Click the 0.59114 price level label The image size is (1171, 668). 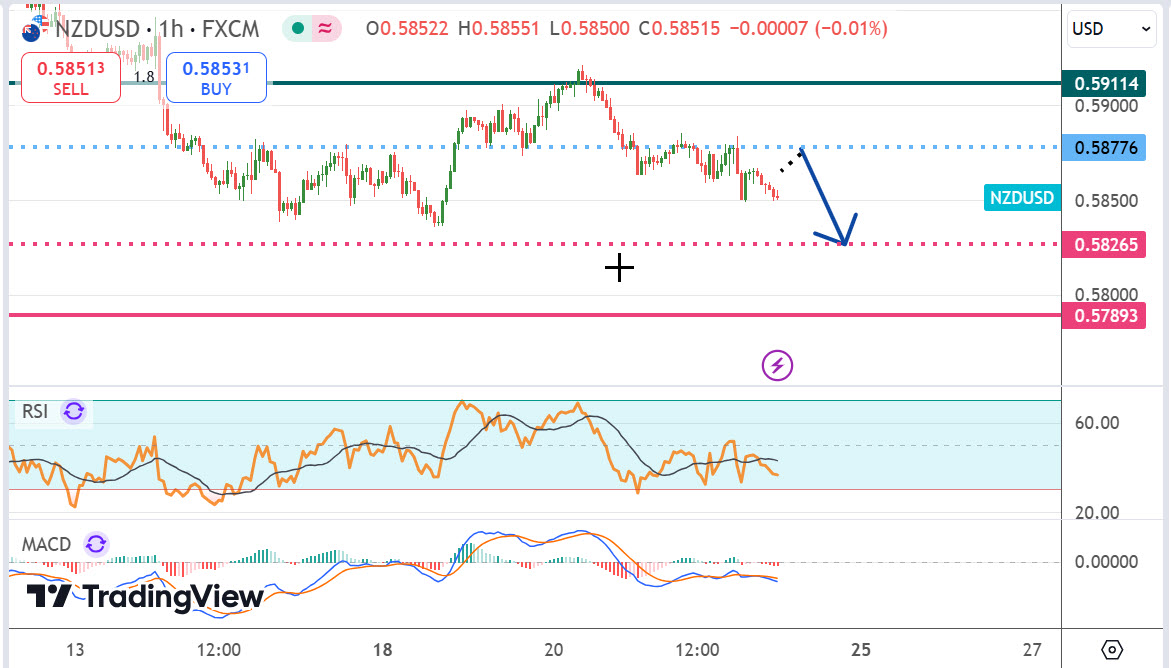[x=1104, y=83]
